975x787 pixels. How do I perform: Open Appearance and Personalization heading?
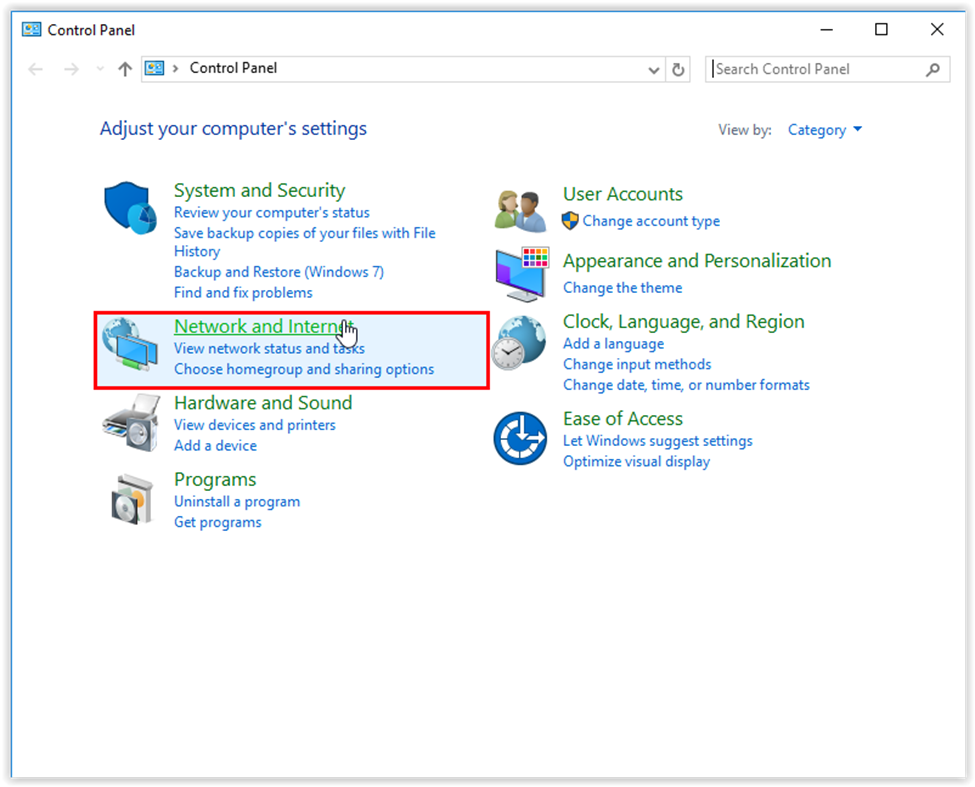pyautogui.click(x=697, y=261)
